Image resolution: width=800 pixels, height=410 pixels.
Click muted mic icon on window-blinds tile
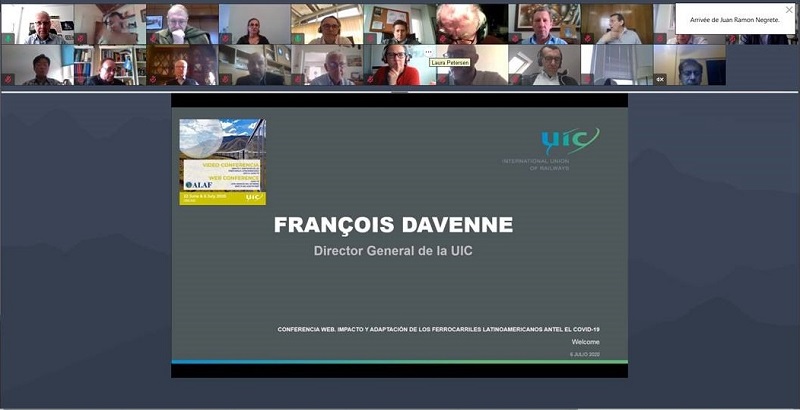588,80
